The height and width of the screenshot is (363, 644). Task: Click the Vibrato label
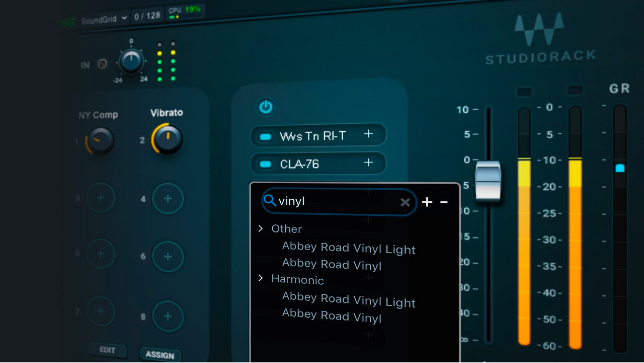(x=167, y=113)
